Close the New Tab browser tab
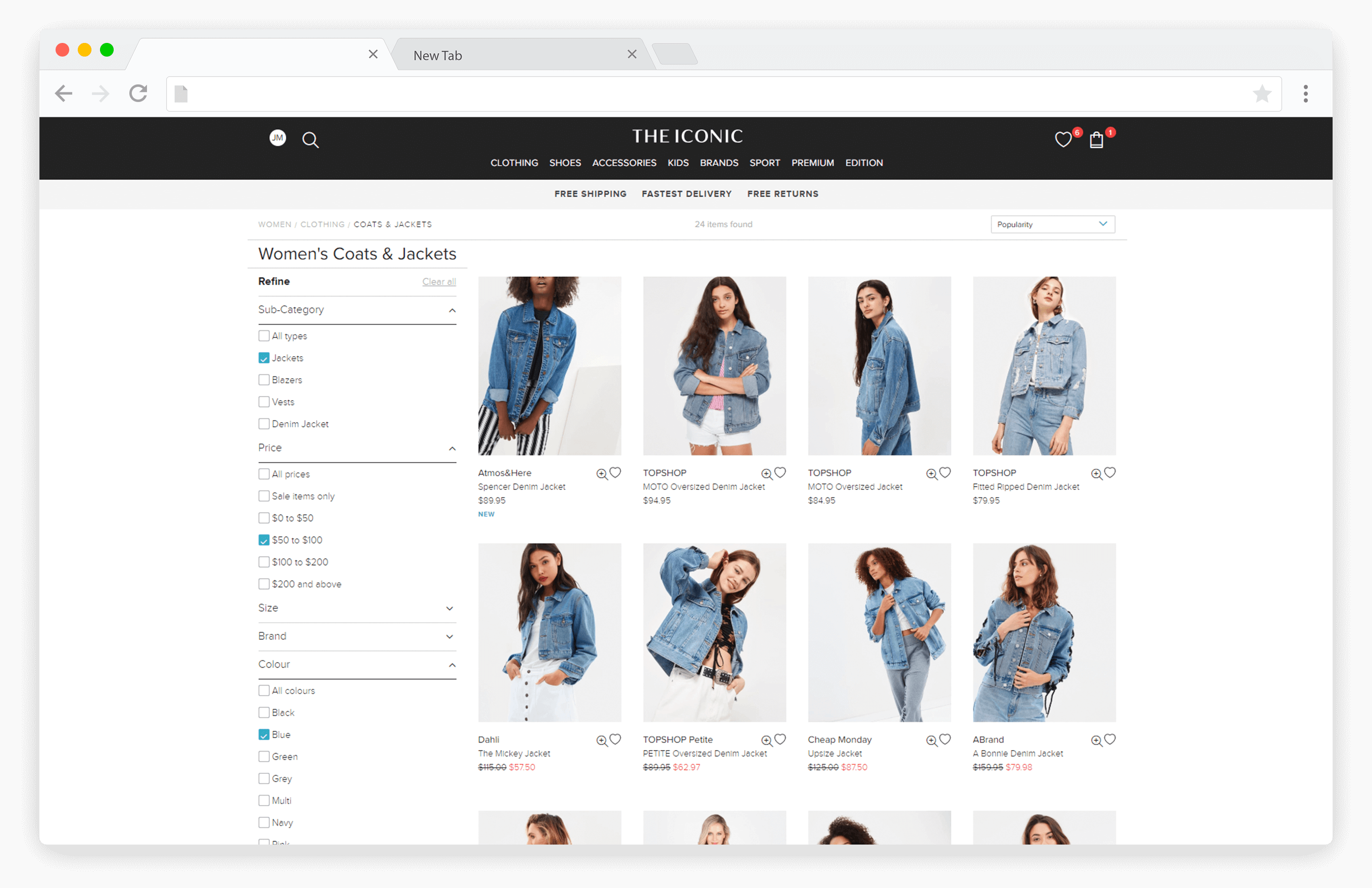The height and width of the screenshot is (888, 1372). pyautogui.click(x=632, y=54)
